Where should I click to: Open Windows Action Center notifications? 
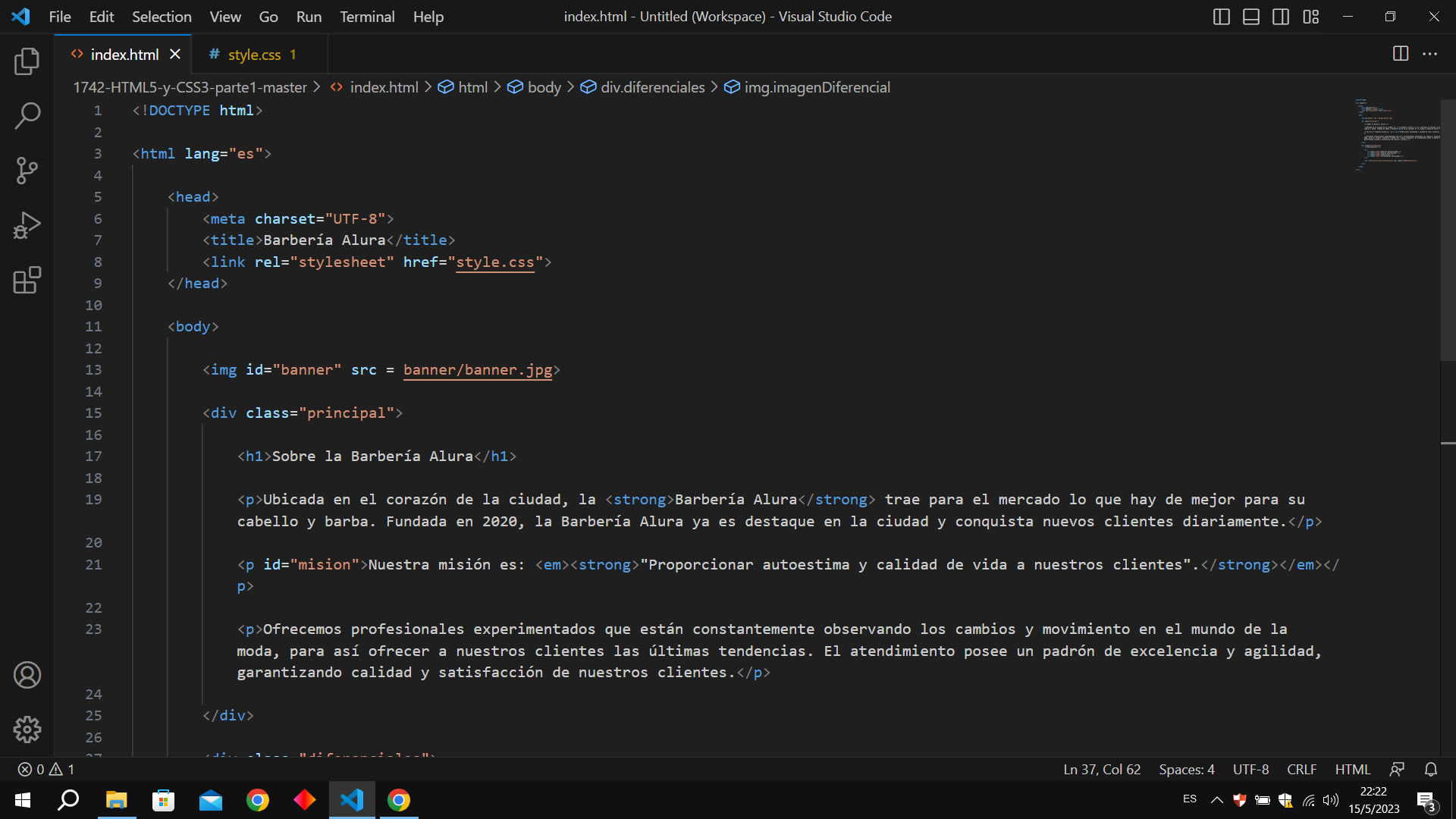point(1426,801)
